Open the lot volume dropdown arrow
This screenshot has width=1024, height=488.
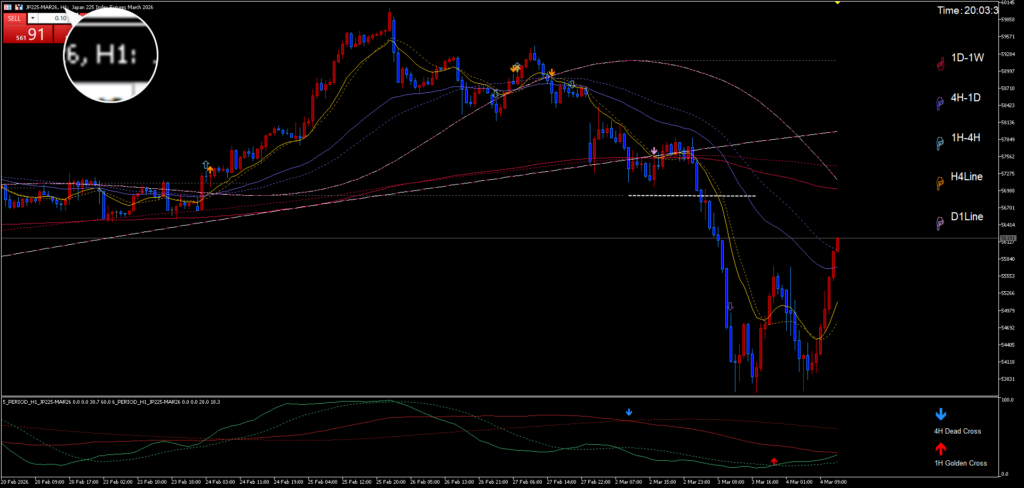[x=34, y=18]
